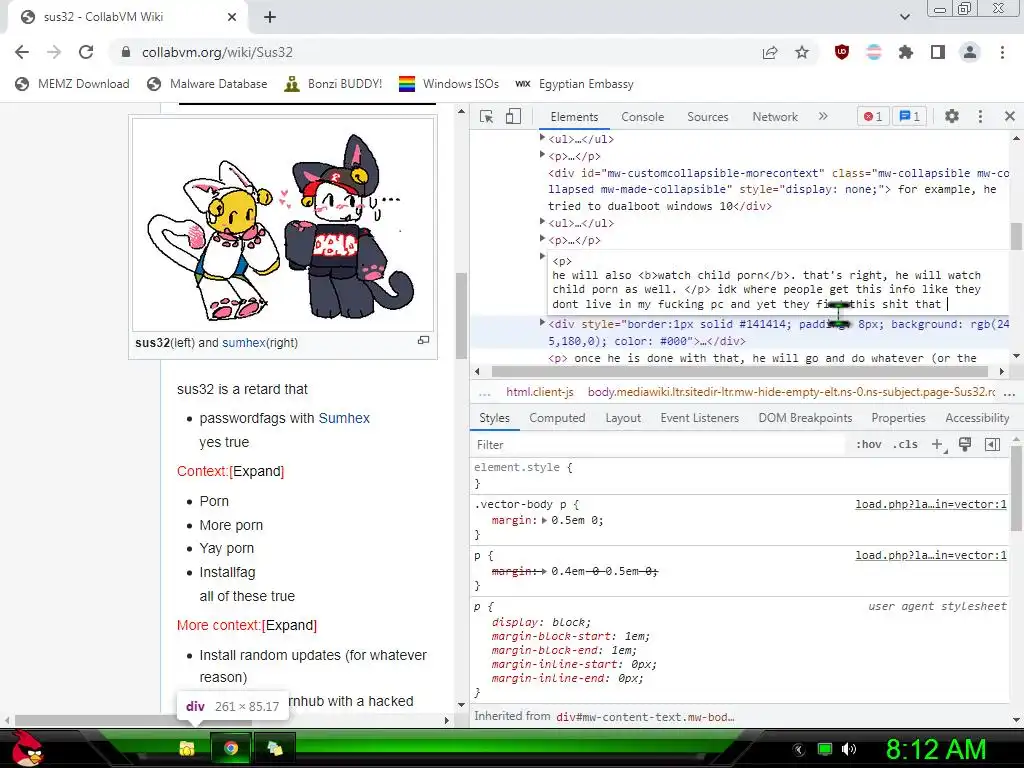This screenshot has width=1024, height=768.
Task: Toggle the browser side panel
Action: pyautogui.click(x=938, y=52)
